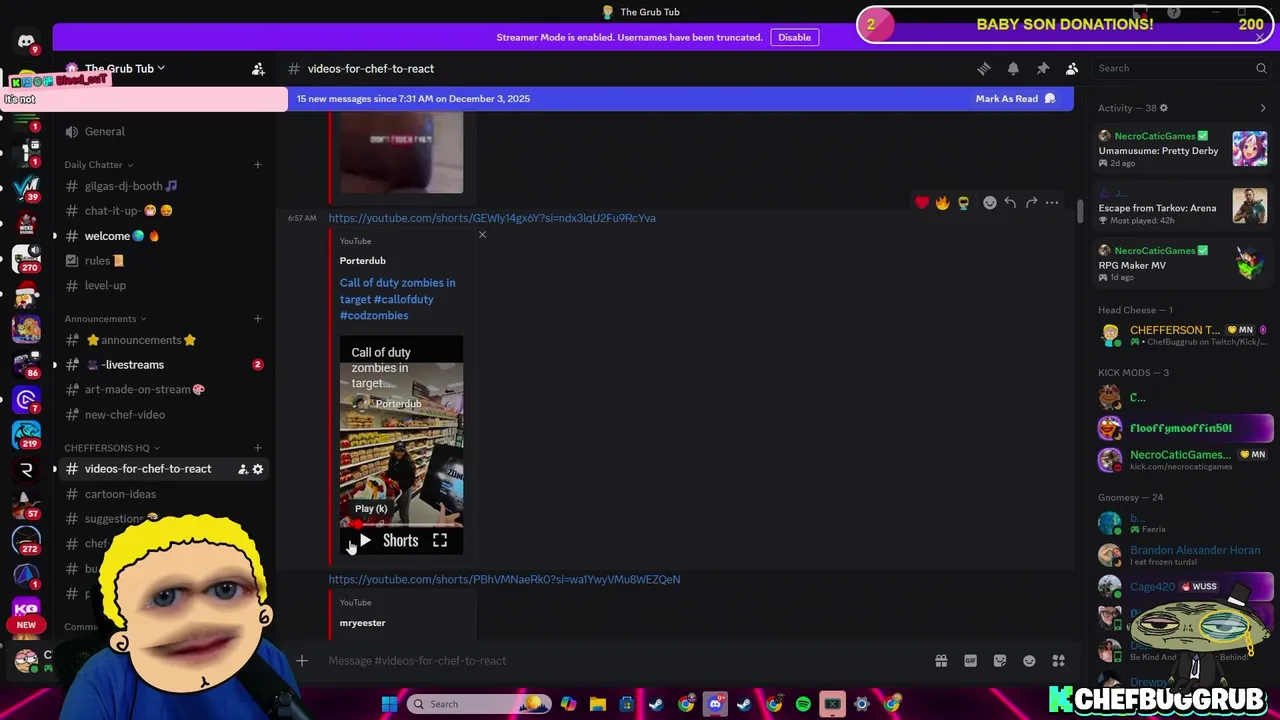Collapse the Announcements category
The height and width of the screenshot is (720, 1280).
(105, 319)
